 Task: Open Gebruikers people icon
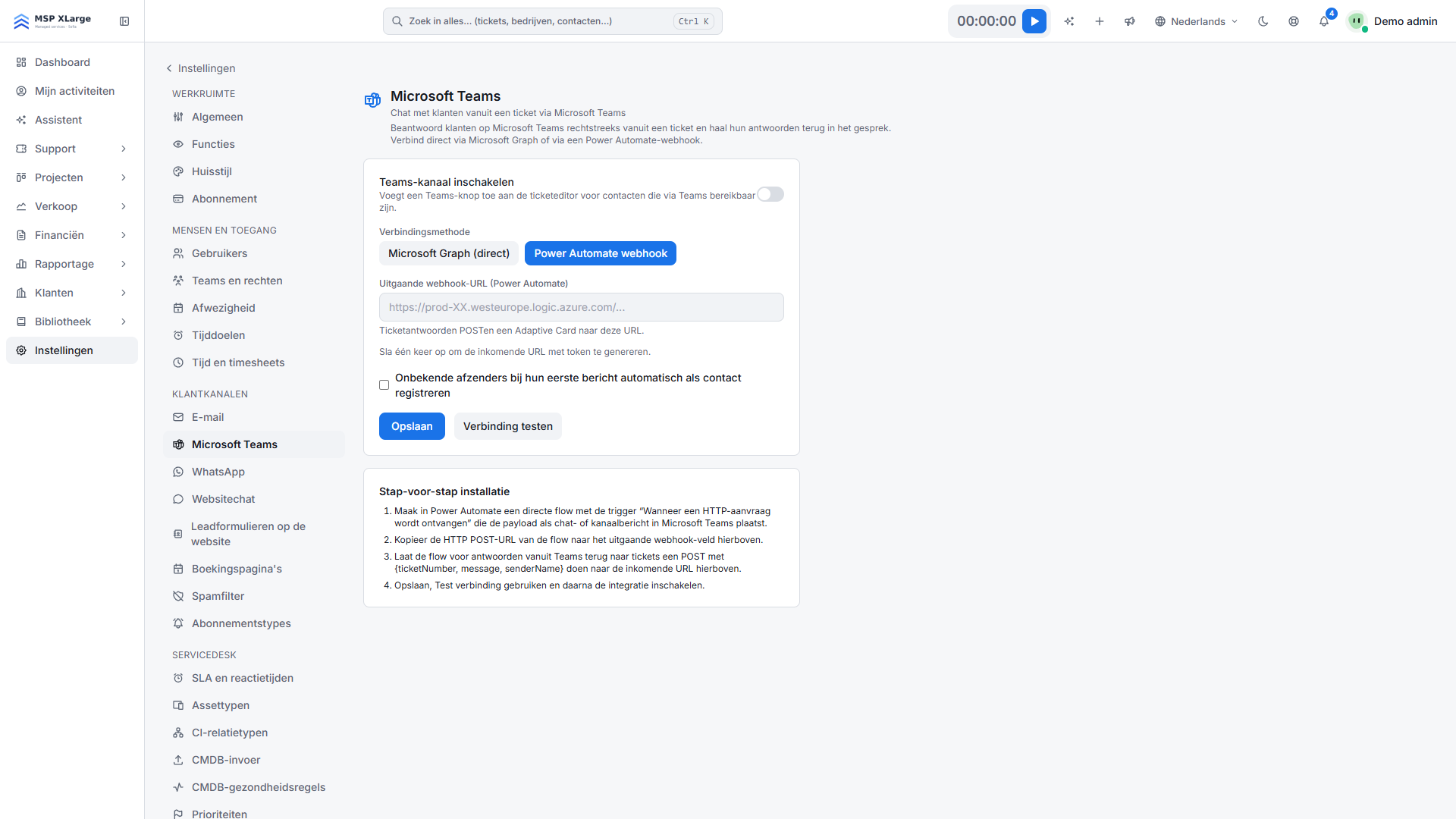[178, 253]
